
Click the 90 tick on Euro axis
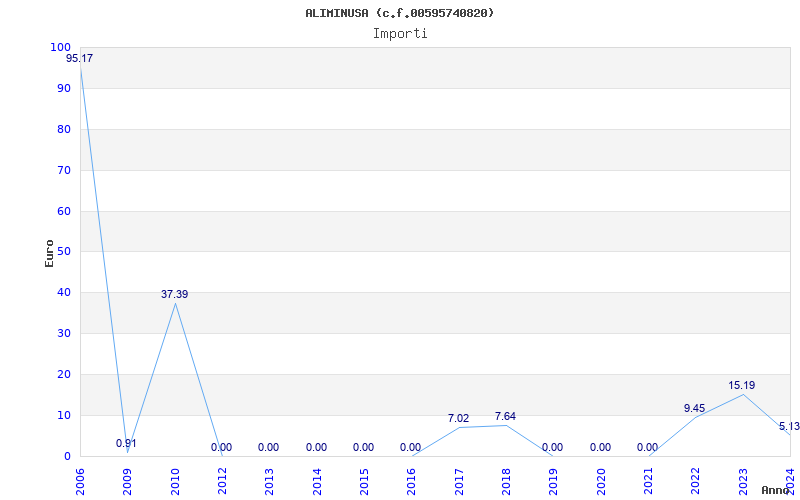click(64, 88)
